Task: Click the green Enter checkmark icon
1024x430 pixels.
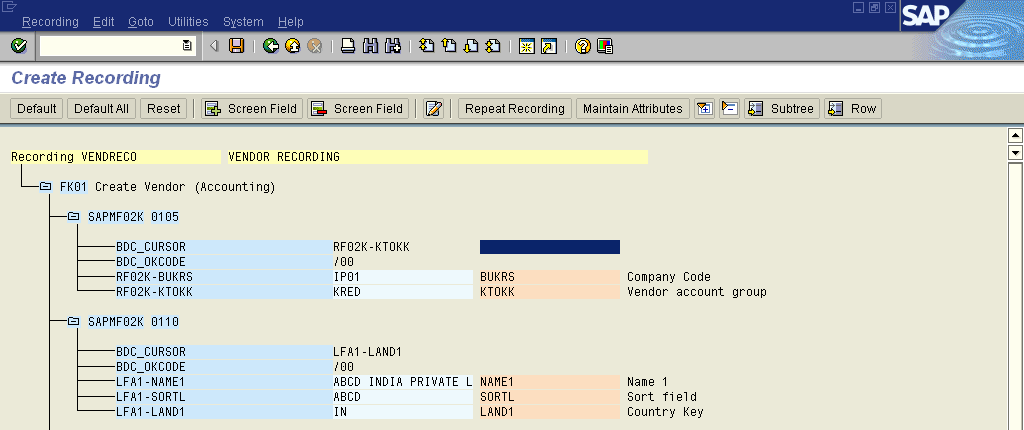Action: (18, 46)
